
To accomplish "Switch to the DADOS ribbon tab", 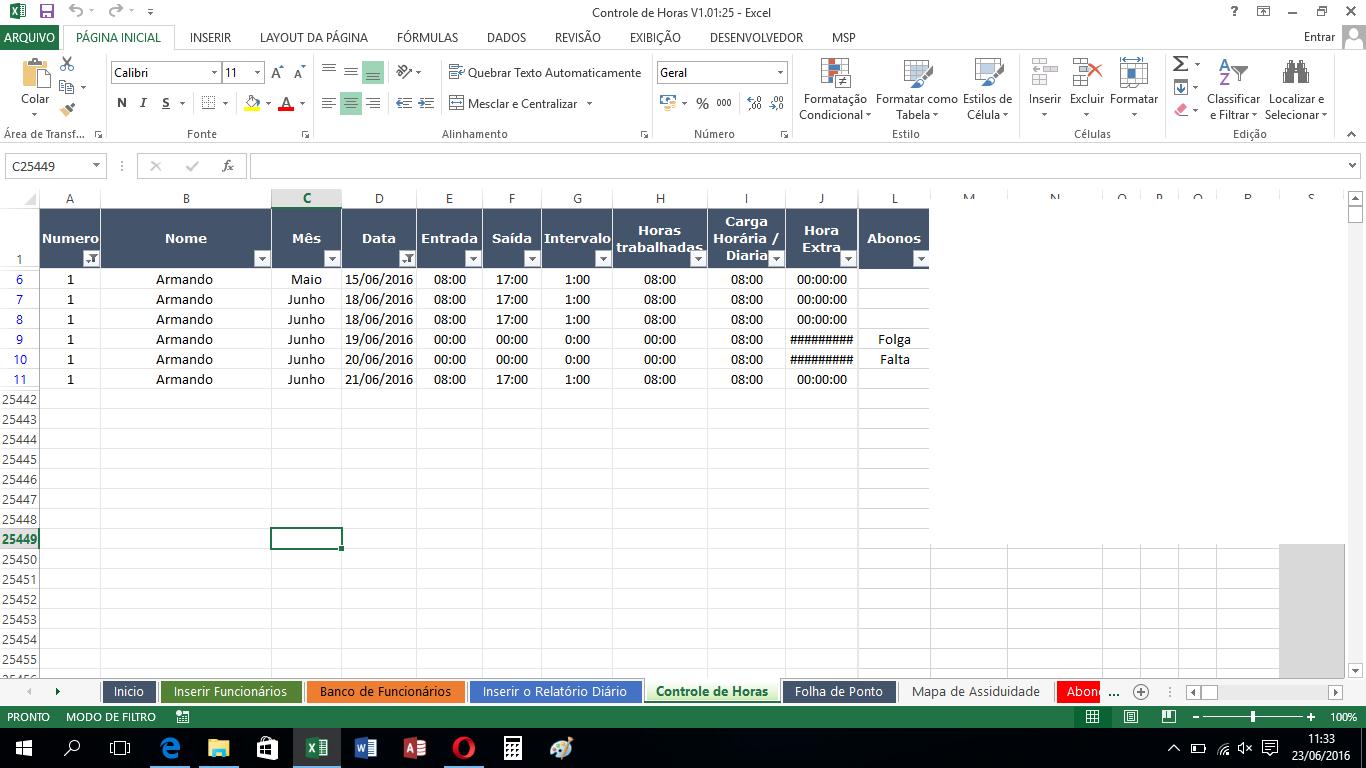I will 506,37.
